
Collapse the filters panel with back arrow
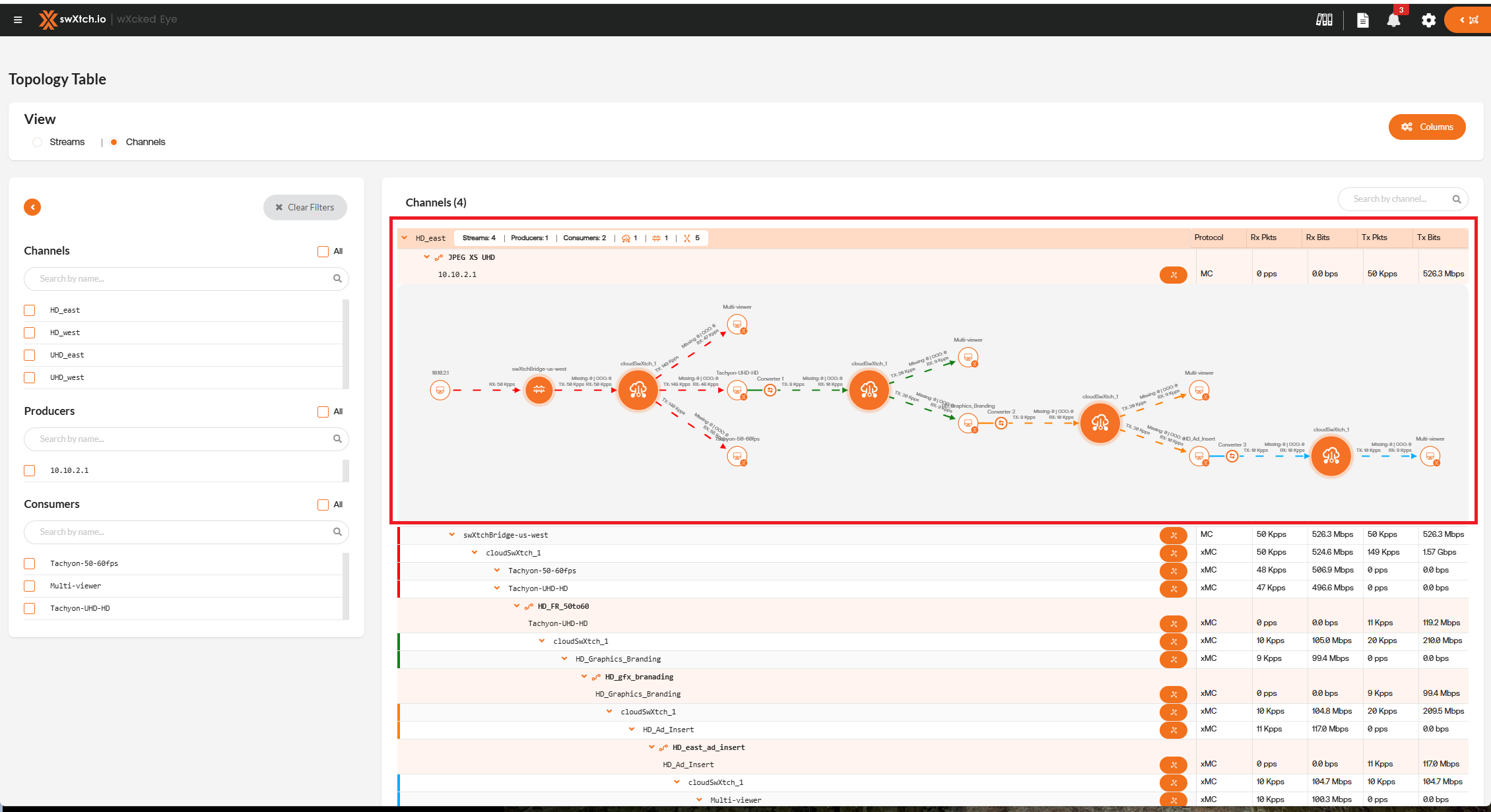click(32, 207)
